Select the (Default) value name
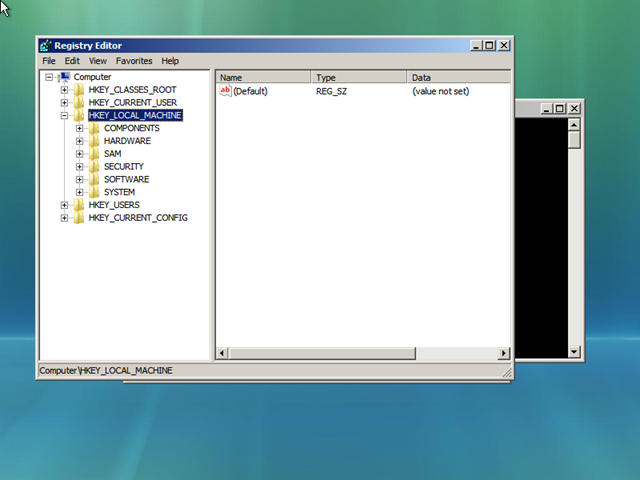 tap(250, 91)
